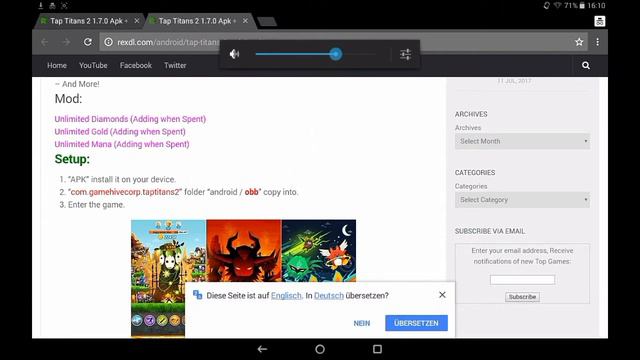640x360 pixels.
Task: Open the YouTube menu item
Action: pyautogui.click(x=93, y=65)
